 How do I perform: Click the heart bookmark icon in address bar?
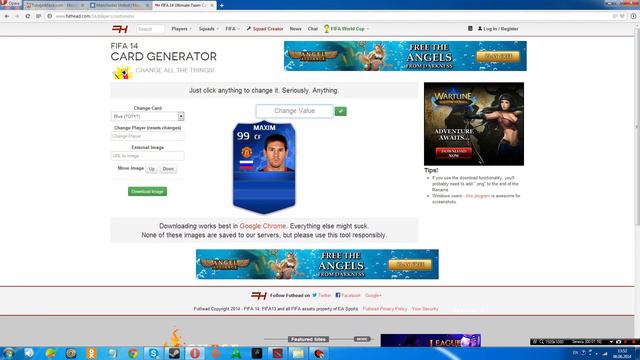pos(622,16)
